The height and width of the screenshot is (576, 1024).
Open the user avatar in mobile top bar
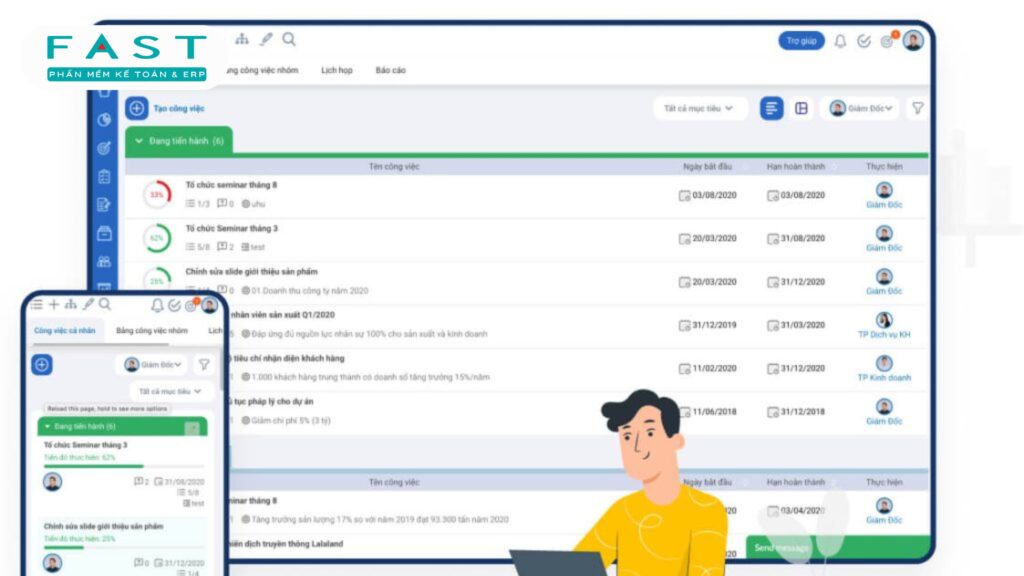coord(210,305)
